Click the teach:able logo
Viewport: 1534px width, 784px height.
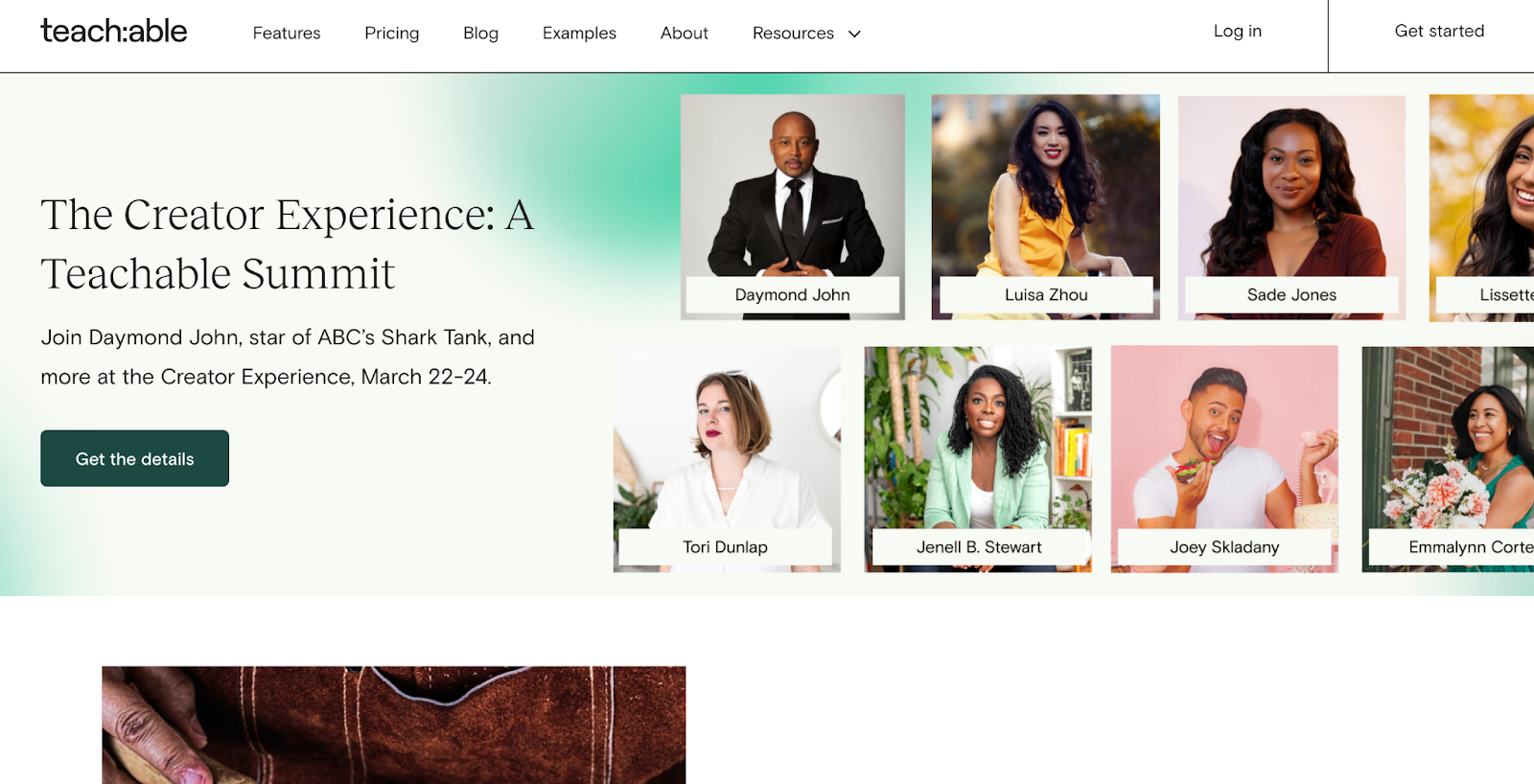(114, 32)
